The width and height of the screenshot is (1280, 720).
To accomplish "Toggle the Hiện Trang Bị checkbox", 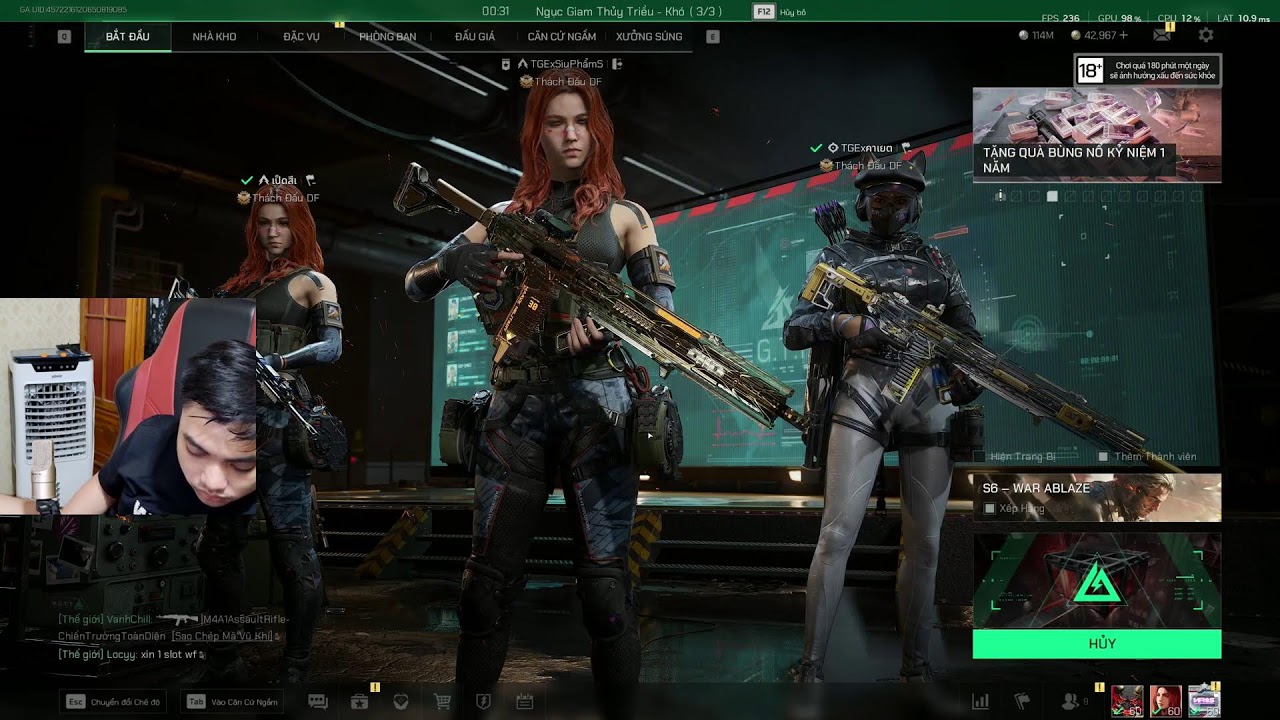I will pos(979,457).
